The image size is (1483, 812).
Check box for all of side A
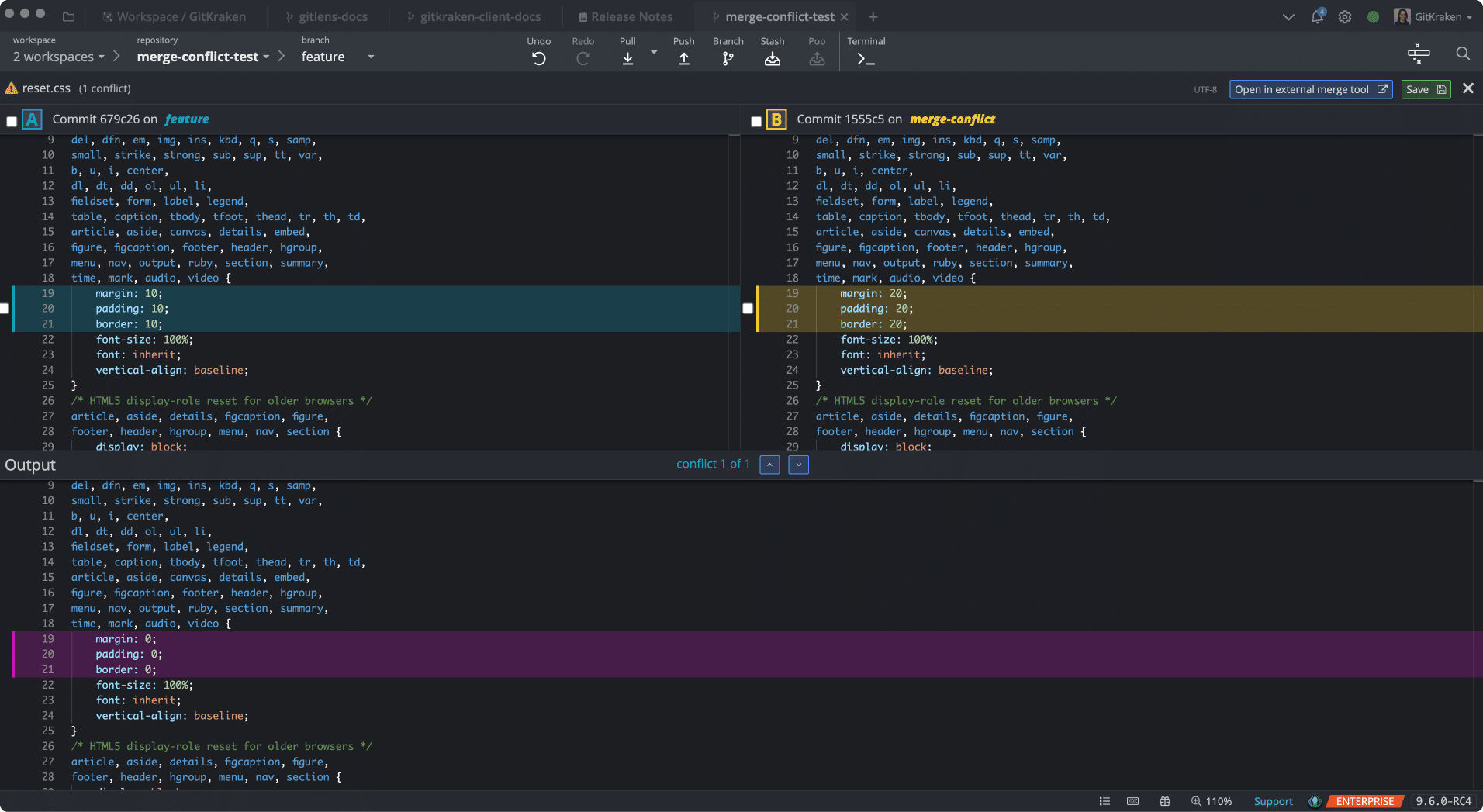tap(12, 121)
